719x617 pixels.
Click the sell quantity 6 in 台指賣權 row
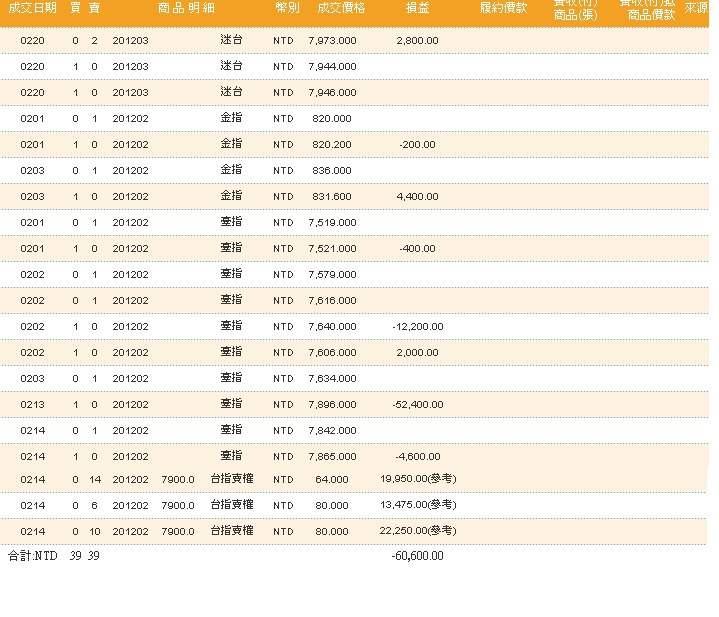click(x=94, y=506)
